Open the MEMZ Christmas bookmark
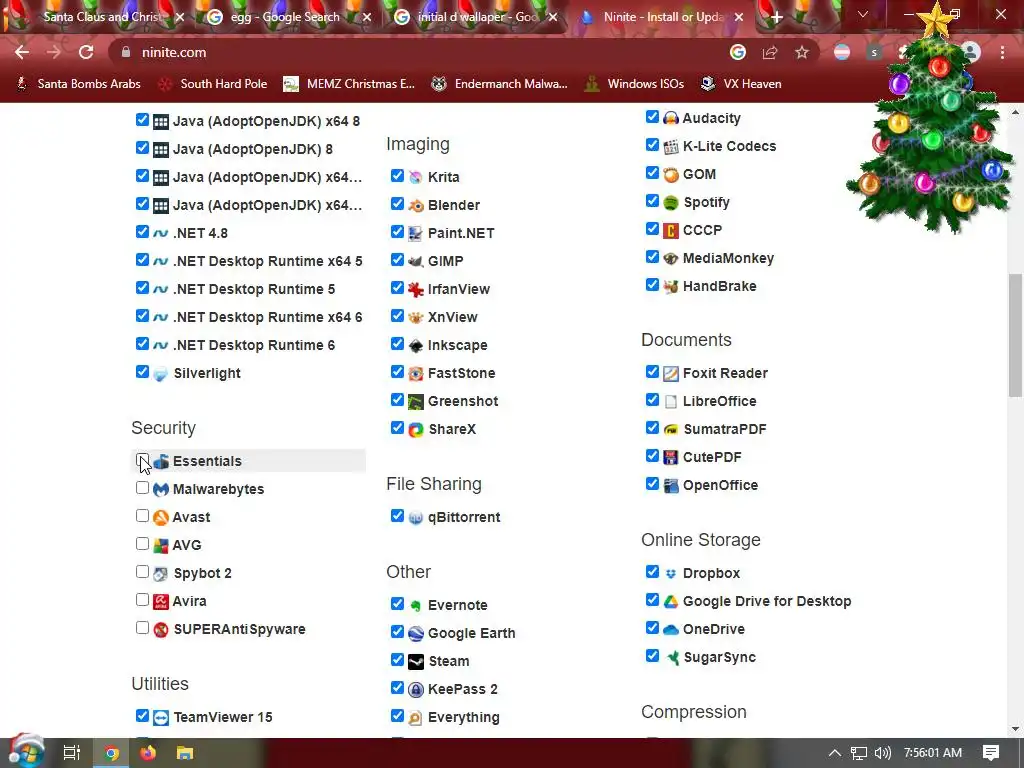The height and width of the screenshot is (768, 1024). [349, 84]
